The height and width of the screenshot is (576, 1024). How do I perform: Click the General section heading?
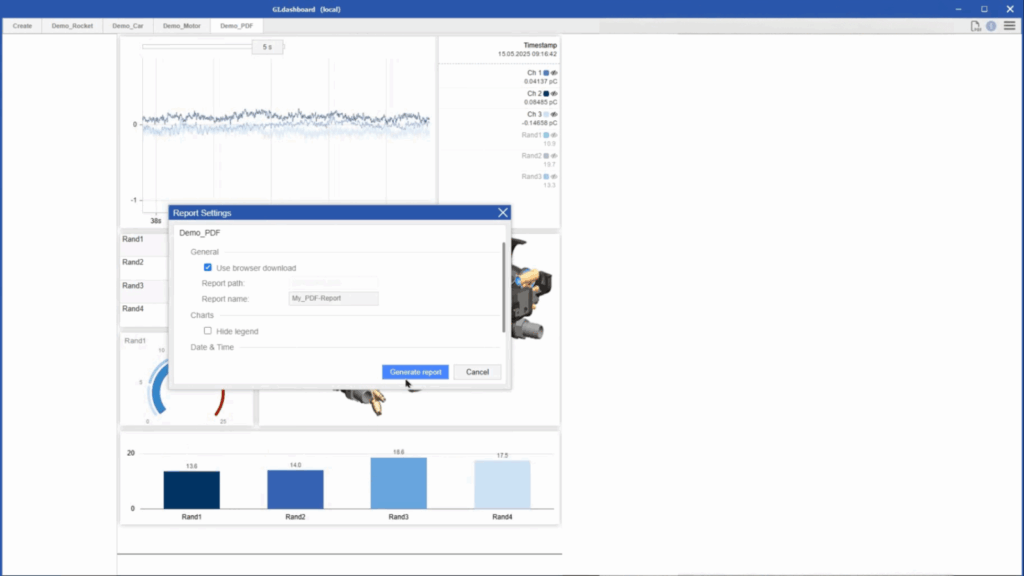pos(204,252)
